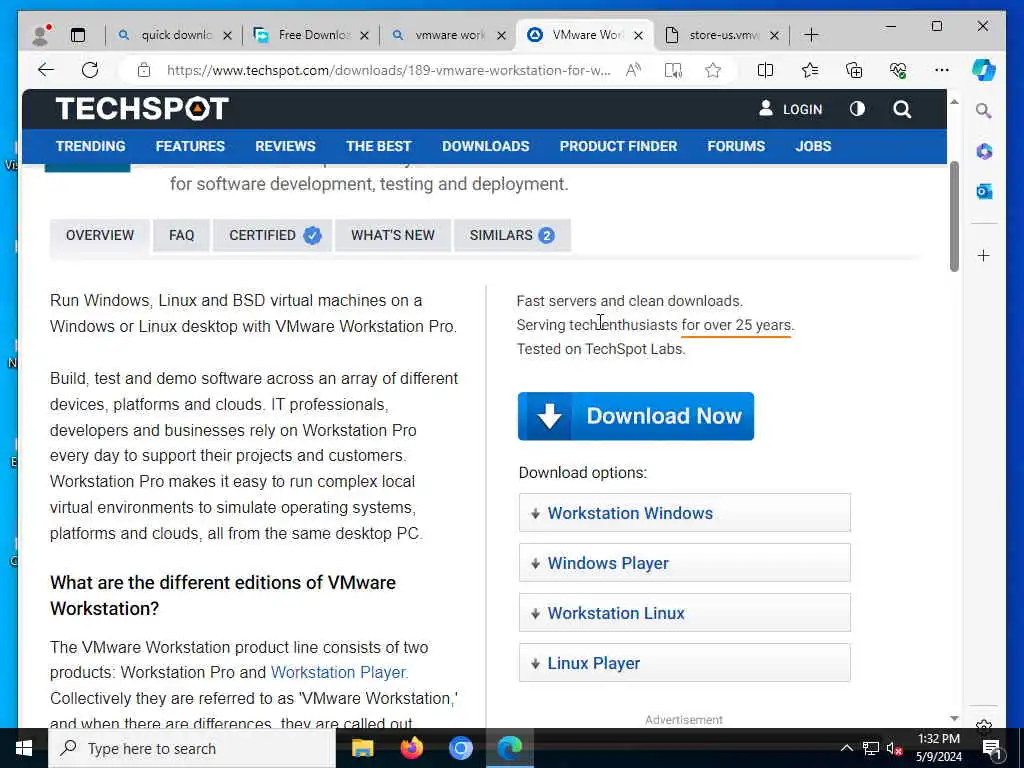The image size is (1024, 768).
Task: Toggle the TechSpot dark mode
Action: tap(857, 109)
